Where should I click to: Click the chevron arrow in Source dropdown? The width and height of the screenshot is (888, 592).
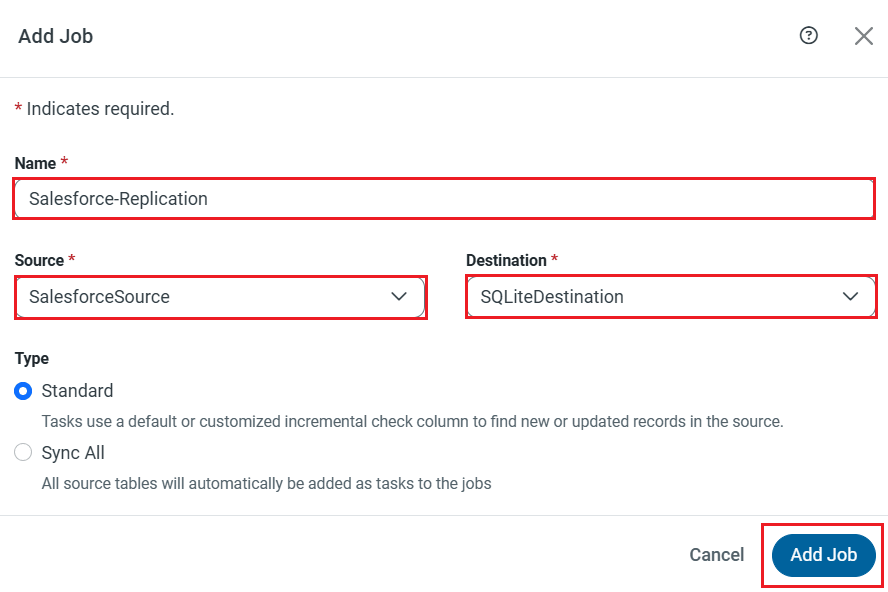point(399,297)
